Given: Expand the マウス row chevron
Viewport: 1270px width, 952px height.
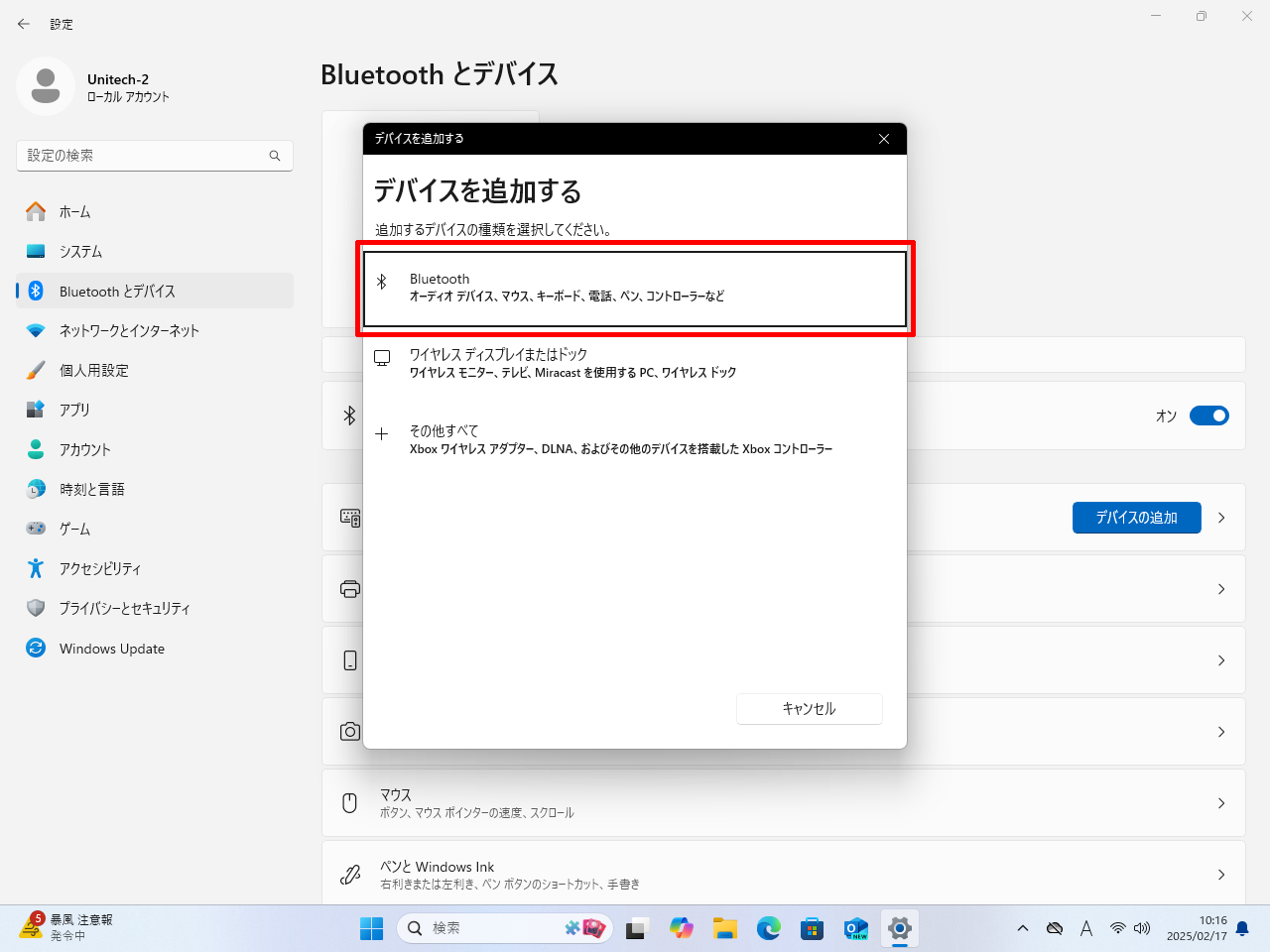Looking at the screenshot, I should coord(1221,803).
